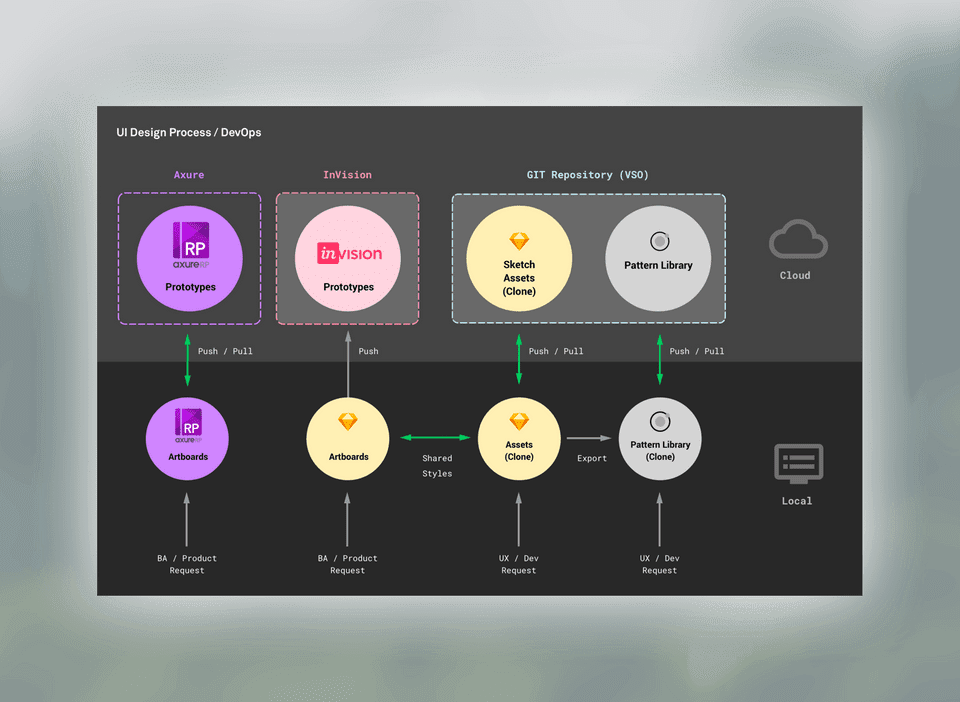Click the UI Design Process / DevOps title
The height and width of the screenshot is (702, 960).
tap(189, 131)
